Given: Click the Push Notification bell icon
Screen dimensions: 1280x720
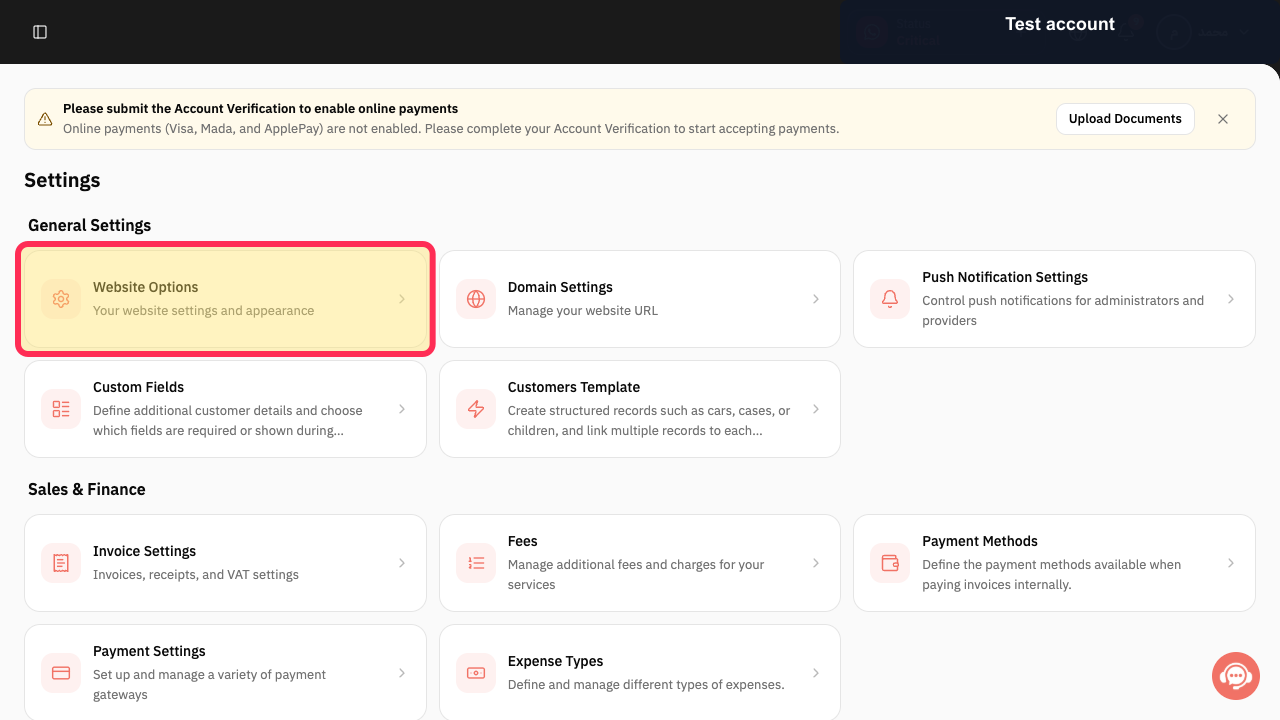Looking at the screenshot, I should (x=890, y=299).
